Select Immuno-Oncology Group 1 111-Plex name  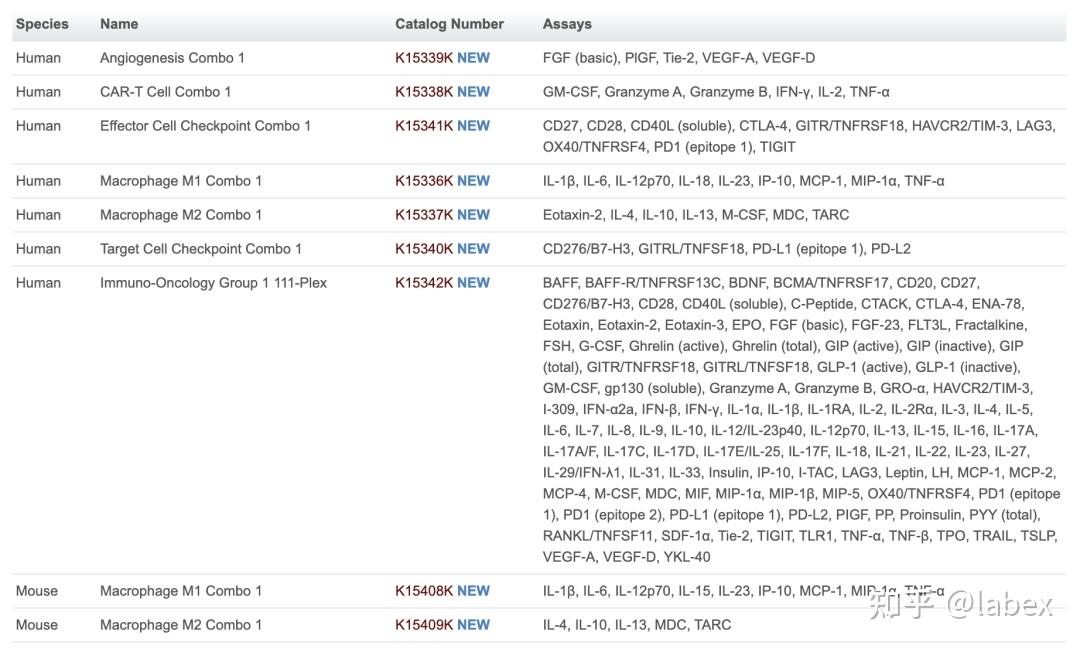[214, 283]
